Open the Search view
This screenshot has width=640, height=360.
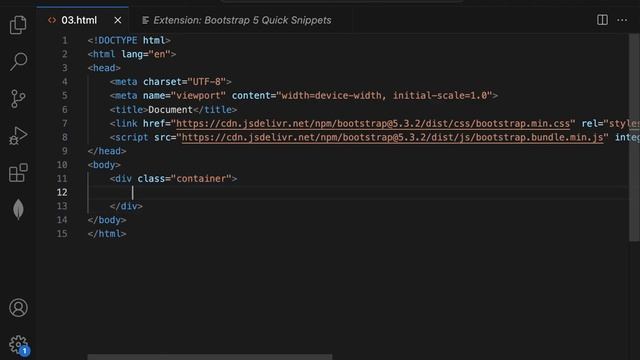click(18, 62)
